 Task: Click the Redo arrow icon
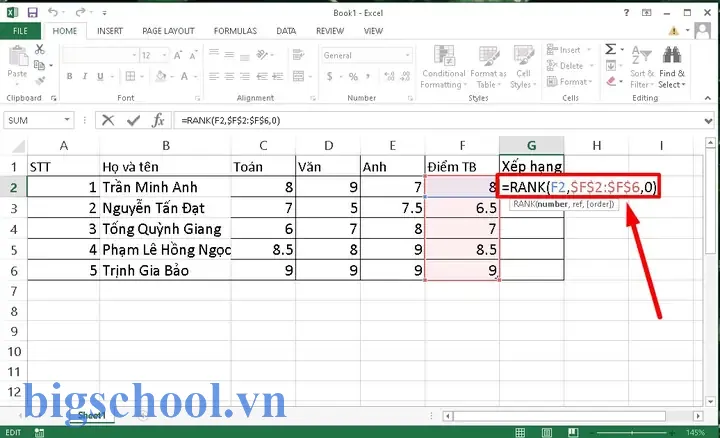(x=80, y=12)
